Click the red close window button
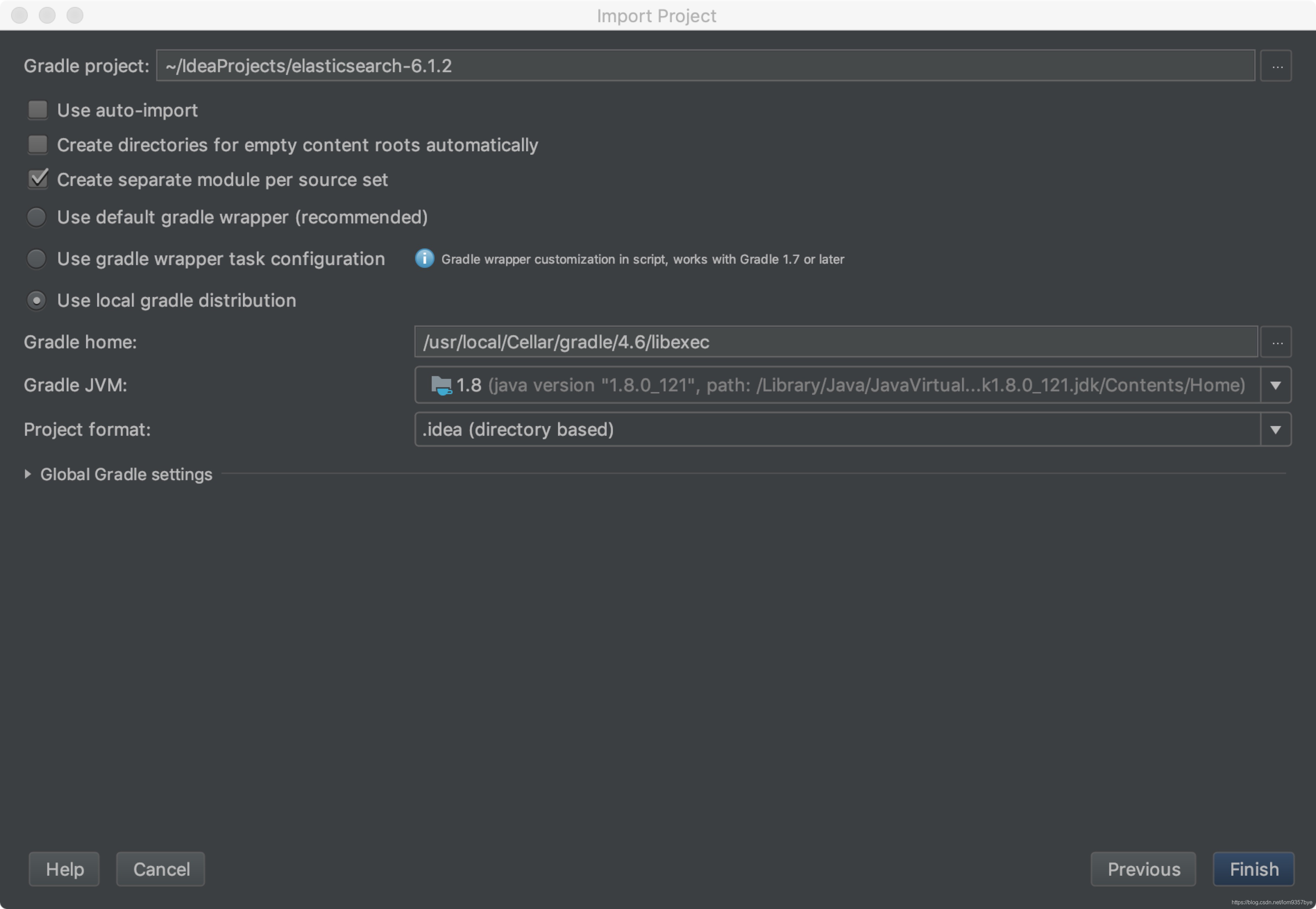Viewport: 1316px width, 909px height. tap(19, 15)
